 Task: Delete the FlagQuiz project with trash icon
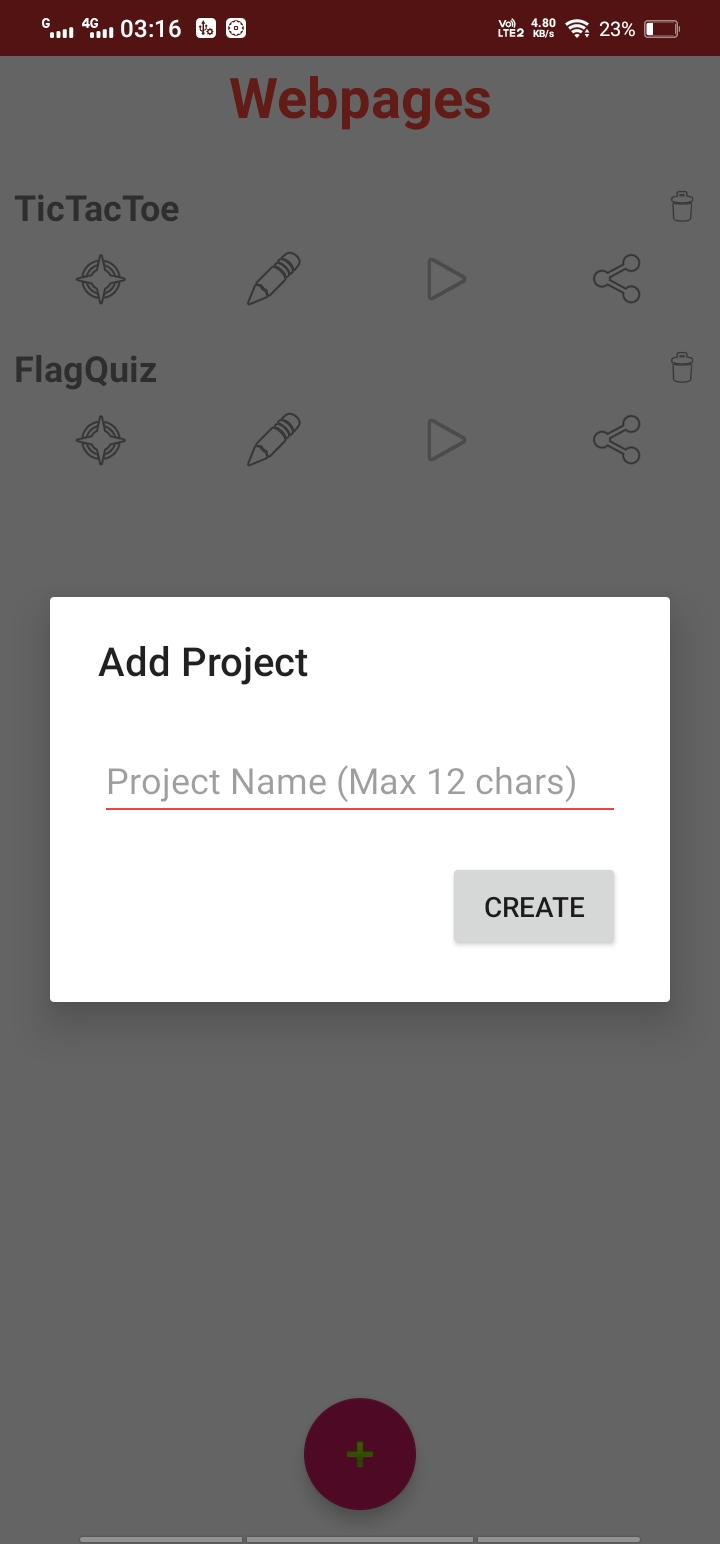[681, 367]
